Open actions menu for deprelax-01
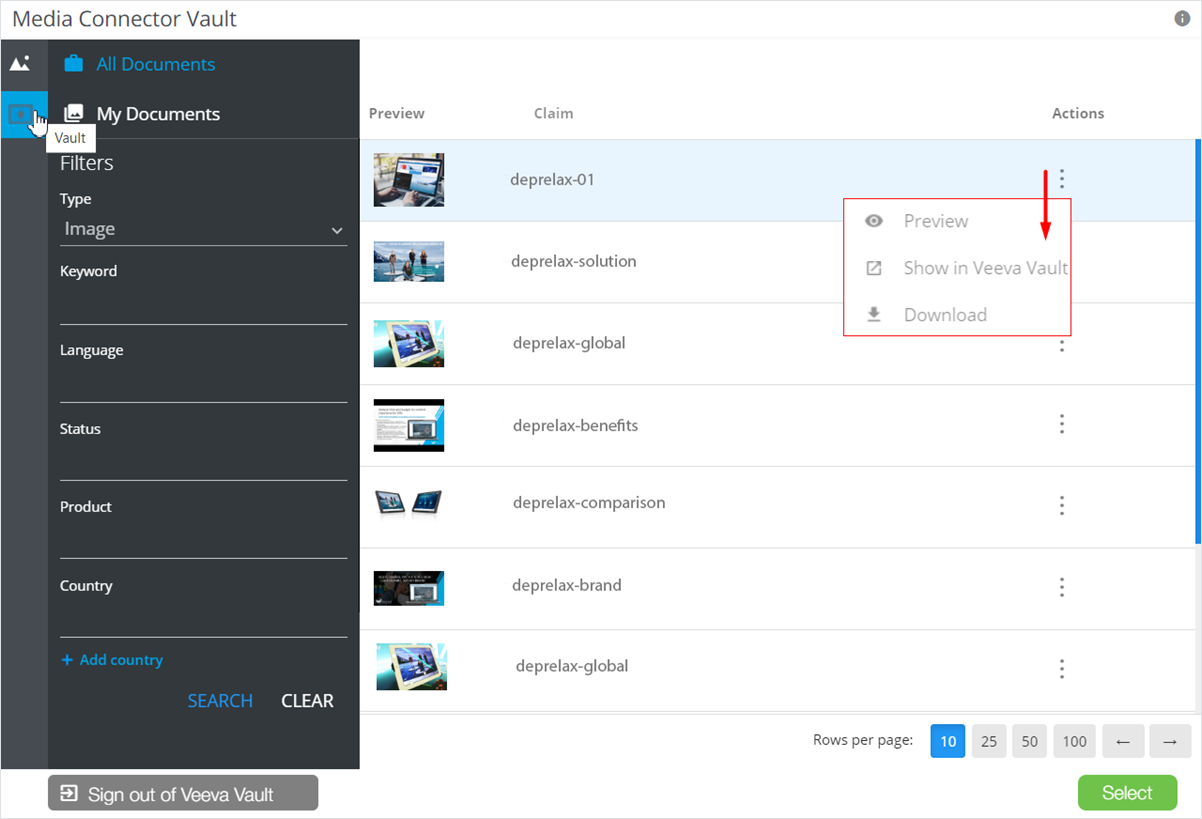The height and width of the screenshot is (819, 1202). 1062,180
